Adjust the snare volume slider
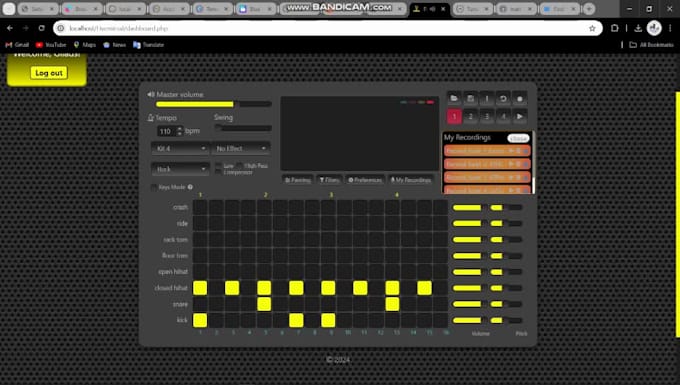680x385 pixels. pyautogui.click(x=470, y=304)
